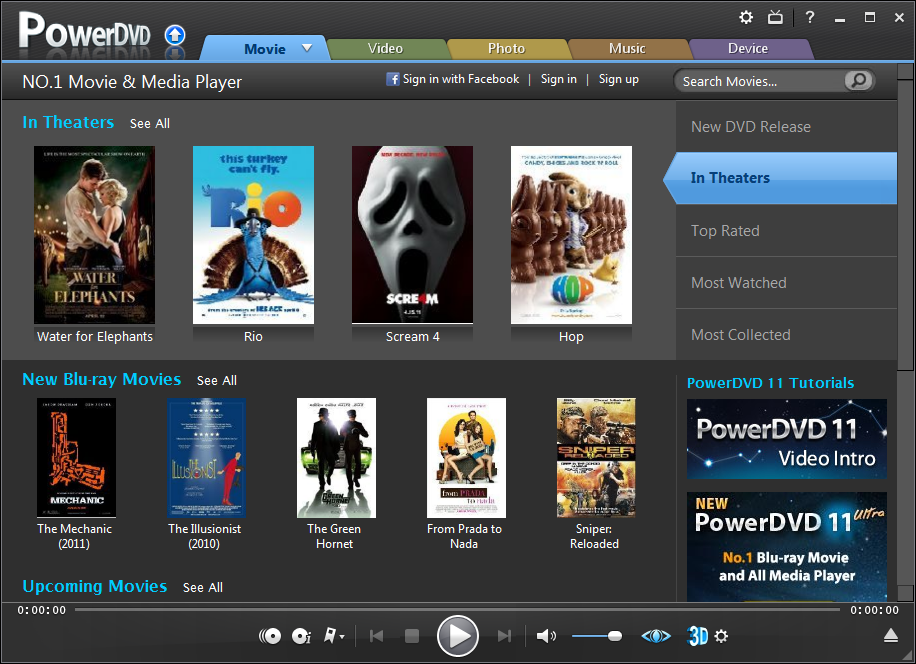916x664 pixels.
Task: Open the Hop movie poster
Action: pyautogui.click(x=571, y=235)
